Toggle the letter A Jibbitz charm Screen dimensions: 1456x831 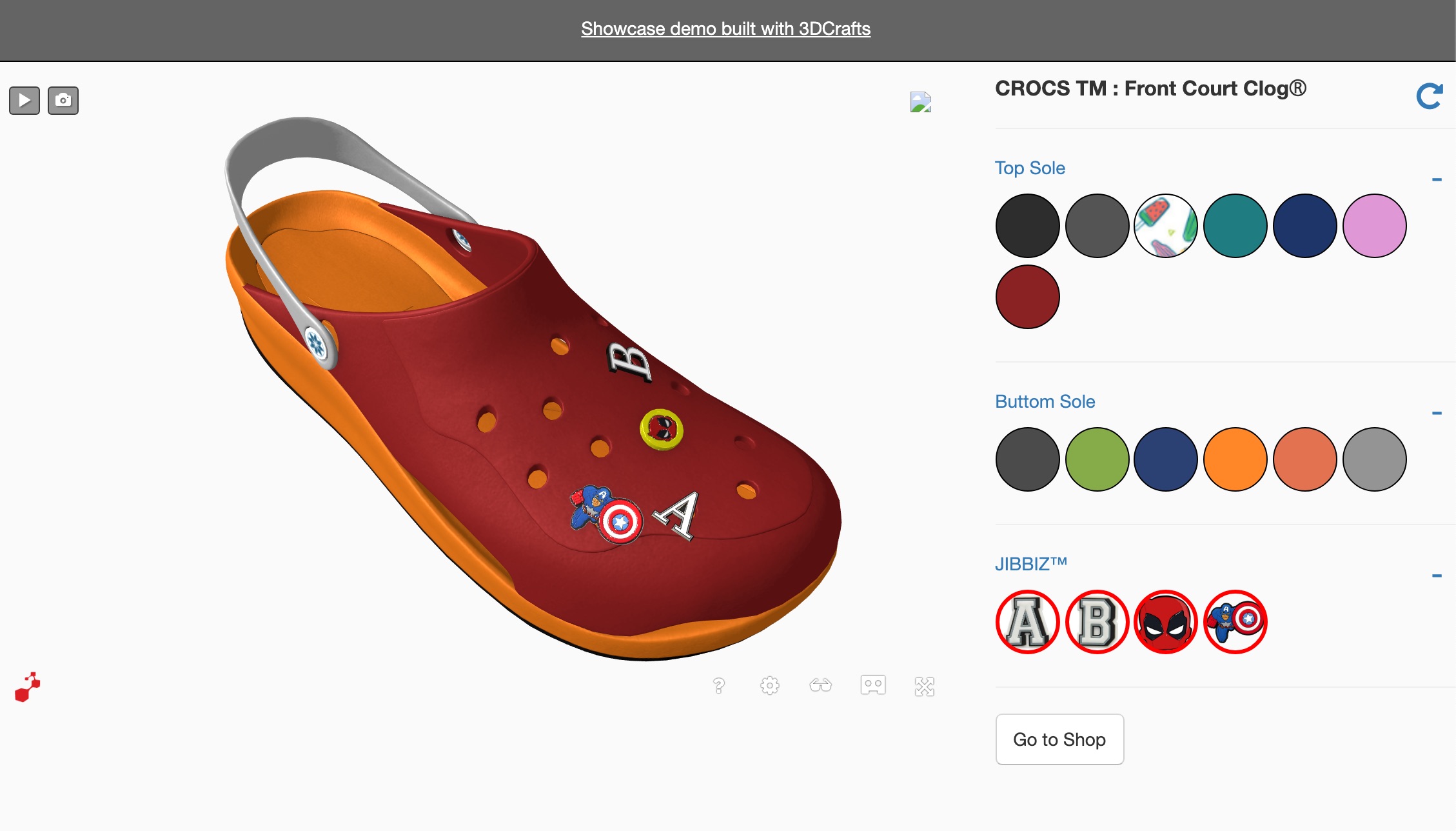pyautogui.click(x=1028, y=622)
